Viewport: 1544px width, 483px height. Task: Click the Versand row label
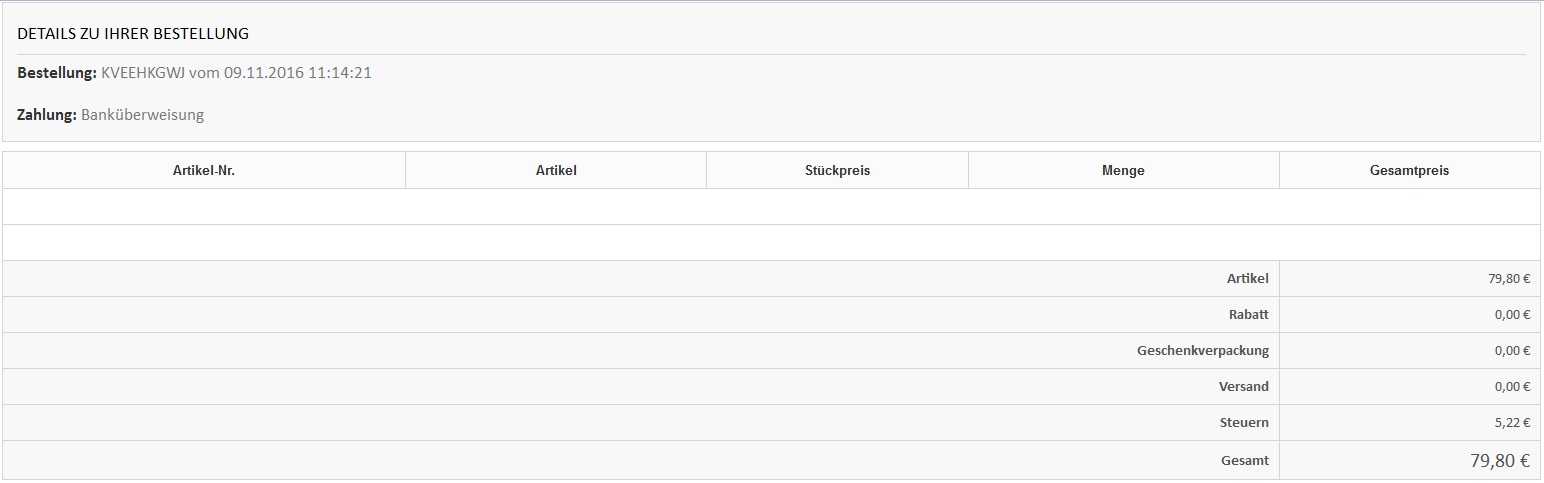(x=1244, y=386)
